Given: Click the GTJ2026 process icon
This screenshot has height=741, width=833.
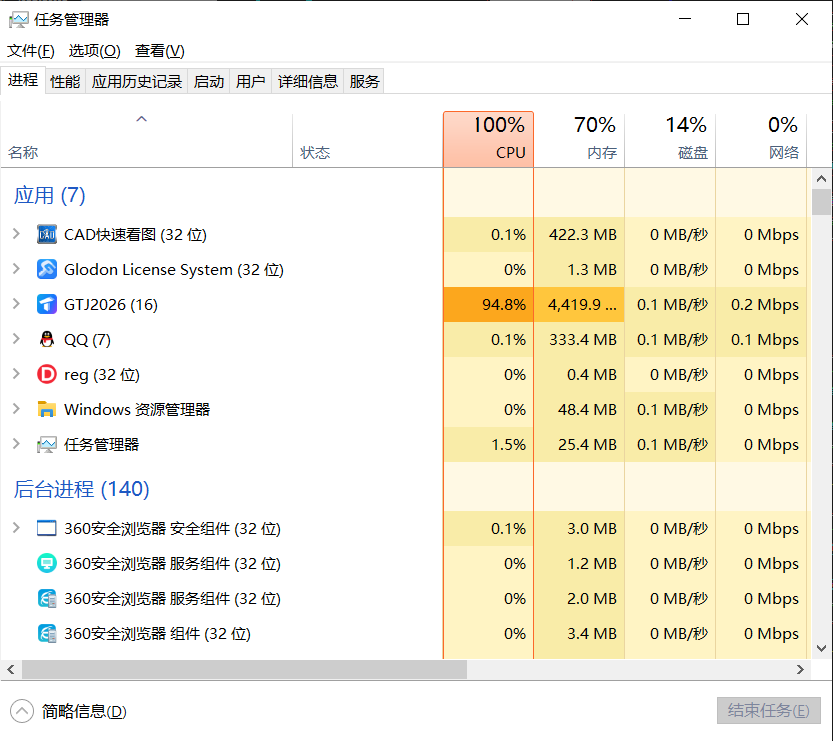Looking at the screenshot, I should point(47,304).
